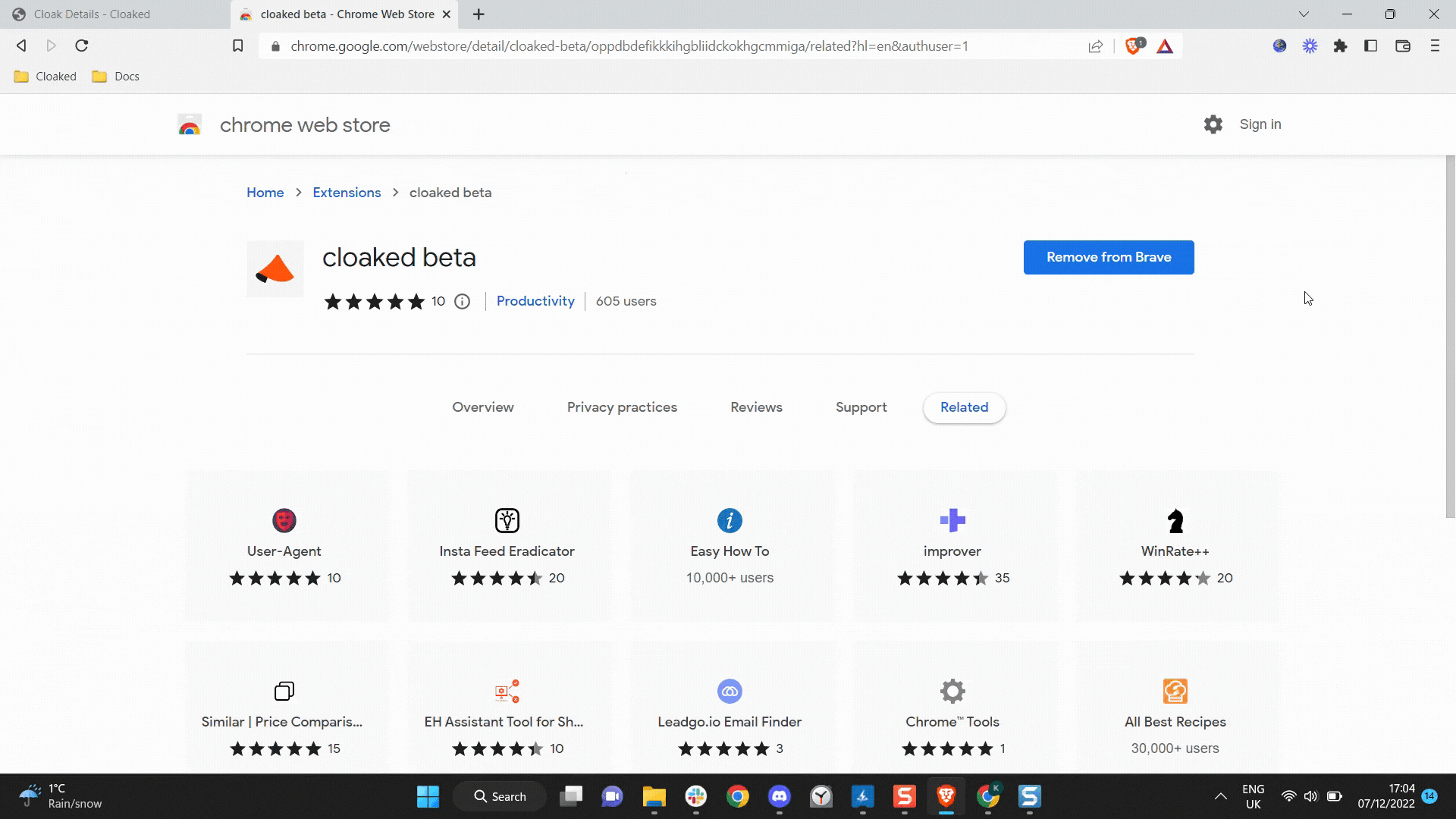Click the bookmark star icon in address bar

[x=237, y=45]
